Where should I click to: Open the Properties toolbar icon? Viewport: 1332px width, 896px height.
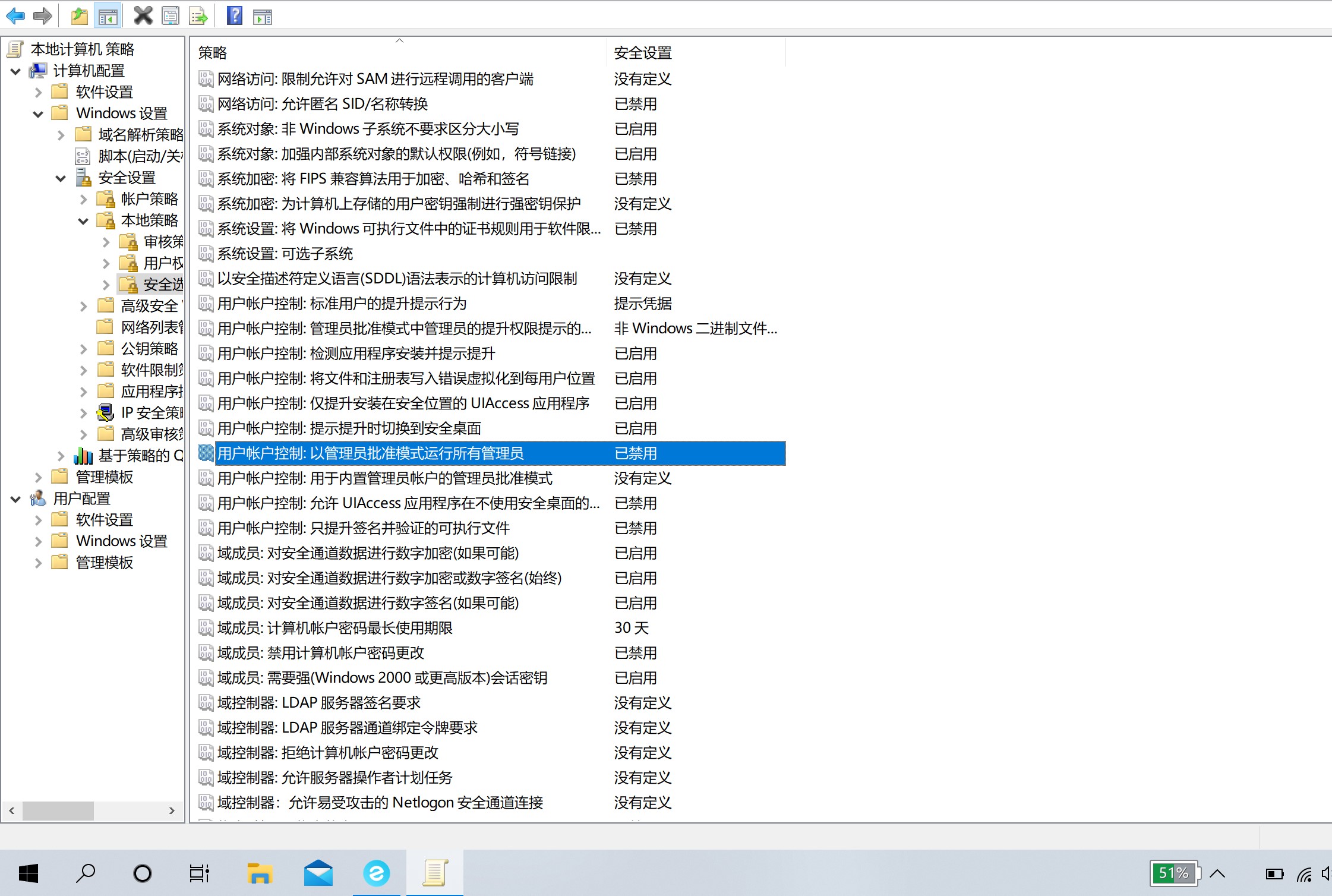[171, 16]
